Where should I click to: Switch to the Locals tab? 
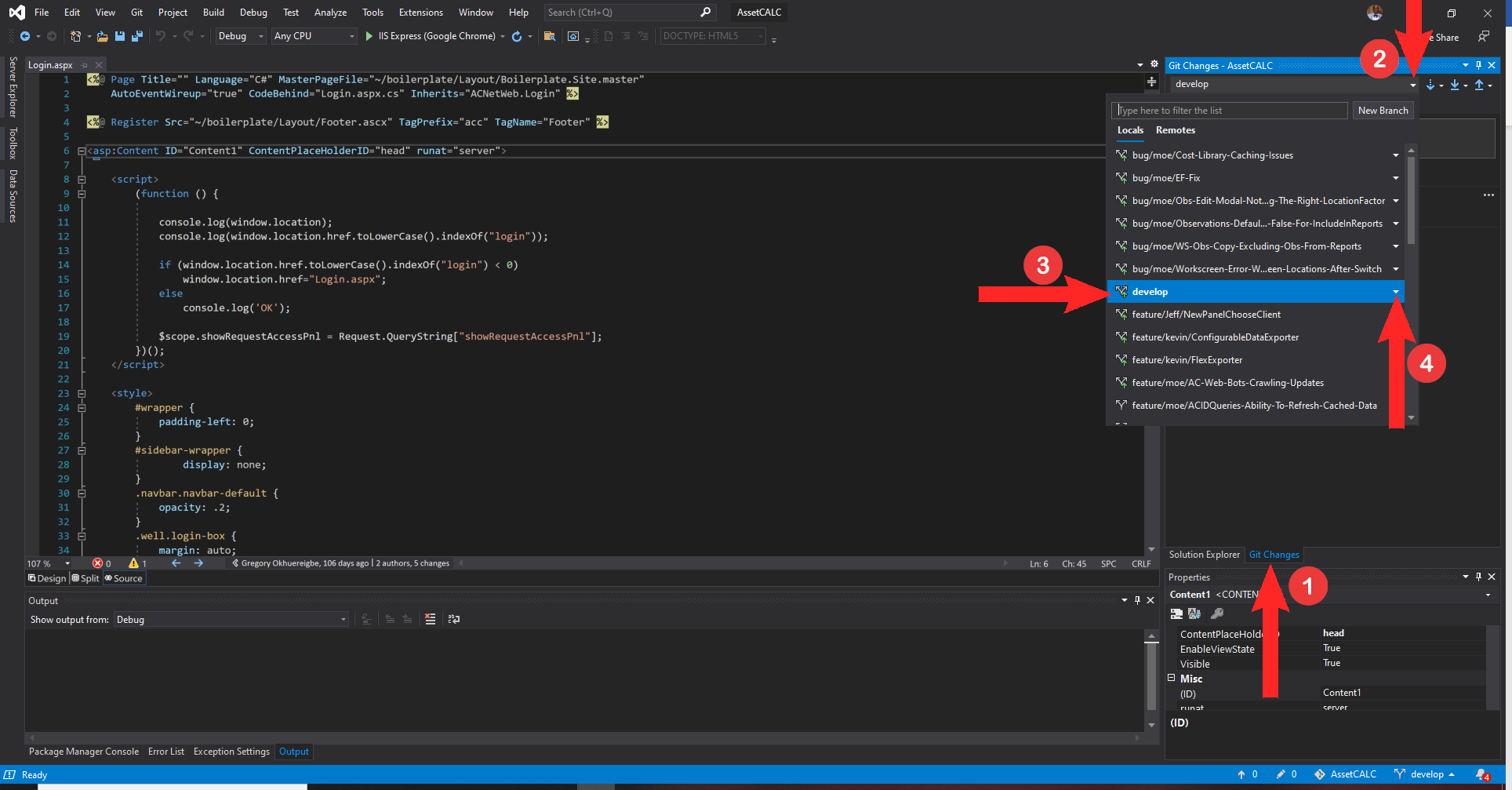1130,130
